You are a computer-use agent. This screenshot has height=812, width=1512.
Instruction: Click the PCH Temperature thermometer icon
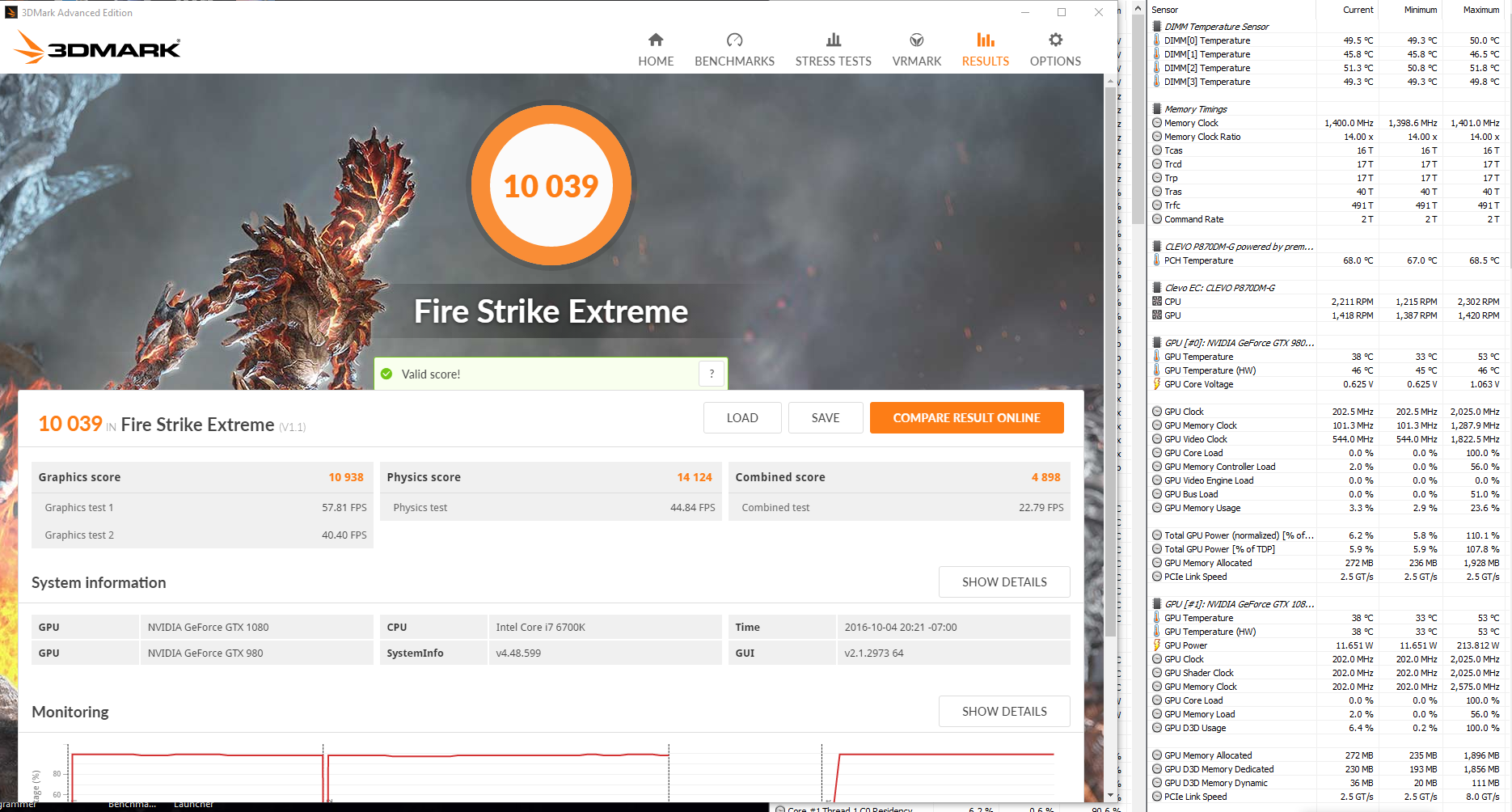point(1157,260)
